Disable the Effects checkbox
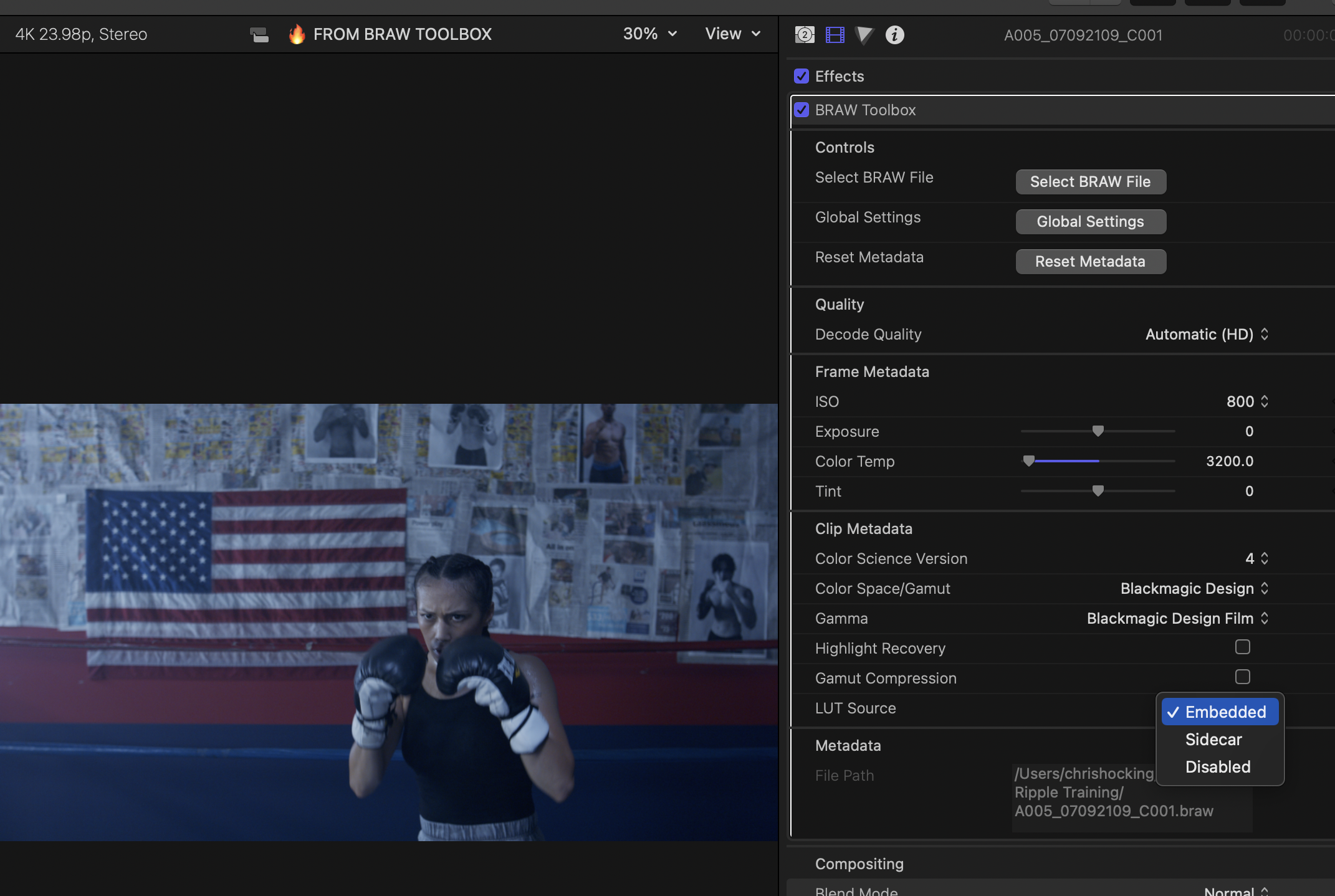The width and height of the screenshot is (1335, 896). click(802, 76)
